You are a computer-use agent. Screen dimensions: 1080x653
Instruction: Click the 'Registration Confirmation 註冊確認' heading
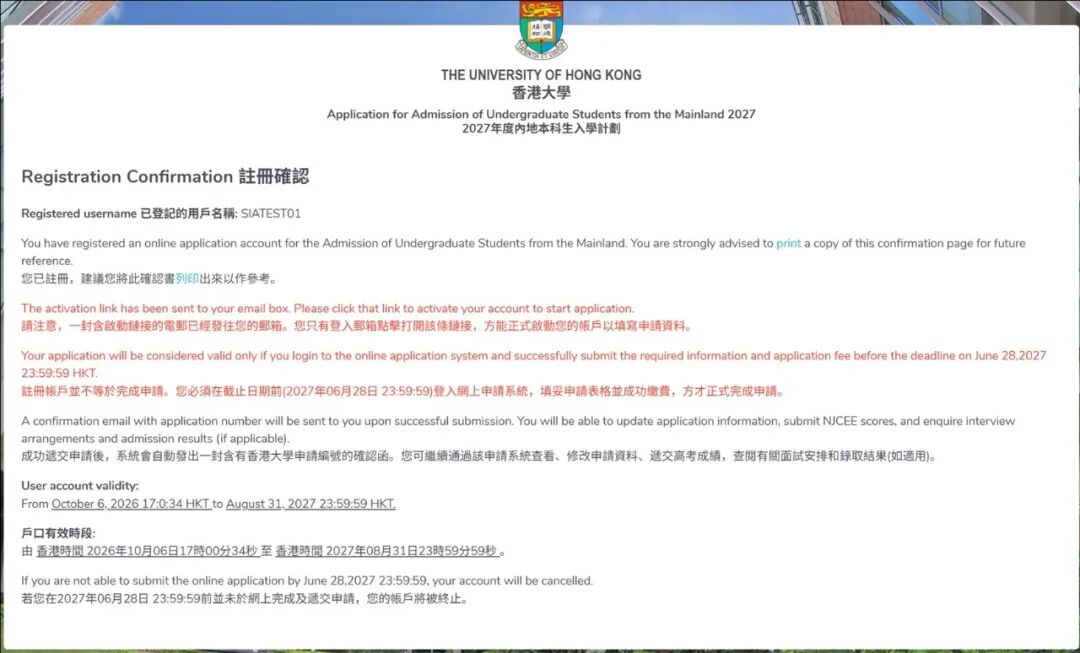(x=165, y=176)
